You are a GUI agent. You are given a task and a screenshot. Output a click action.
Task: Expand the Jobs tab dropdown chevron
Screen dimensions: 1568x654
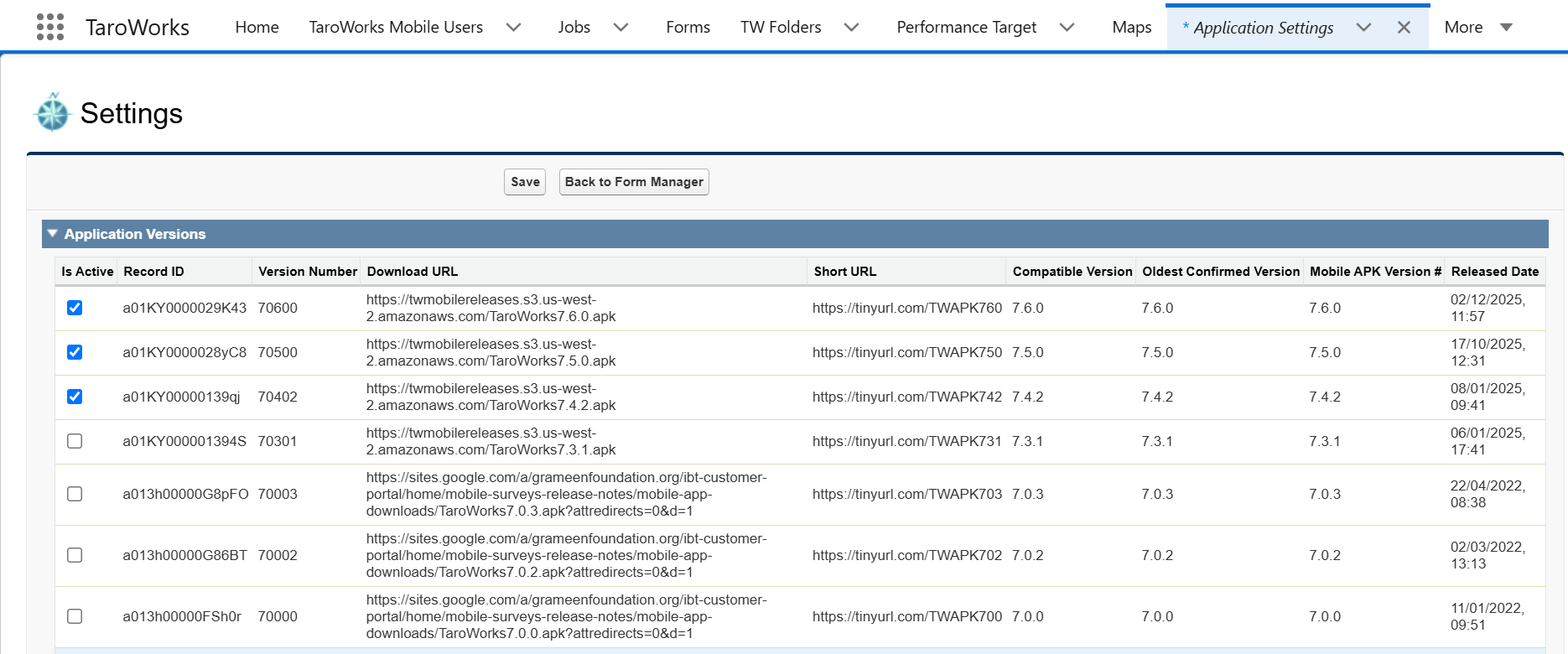621,28
